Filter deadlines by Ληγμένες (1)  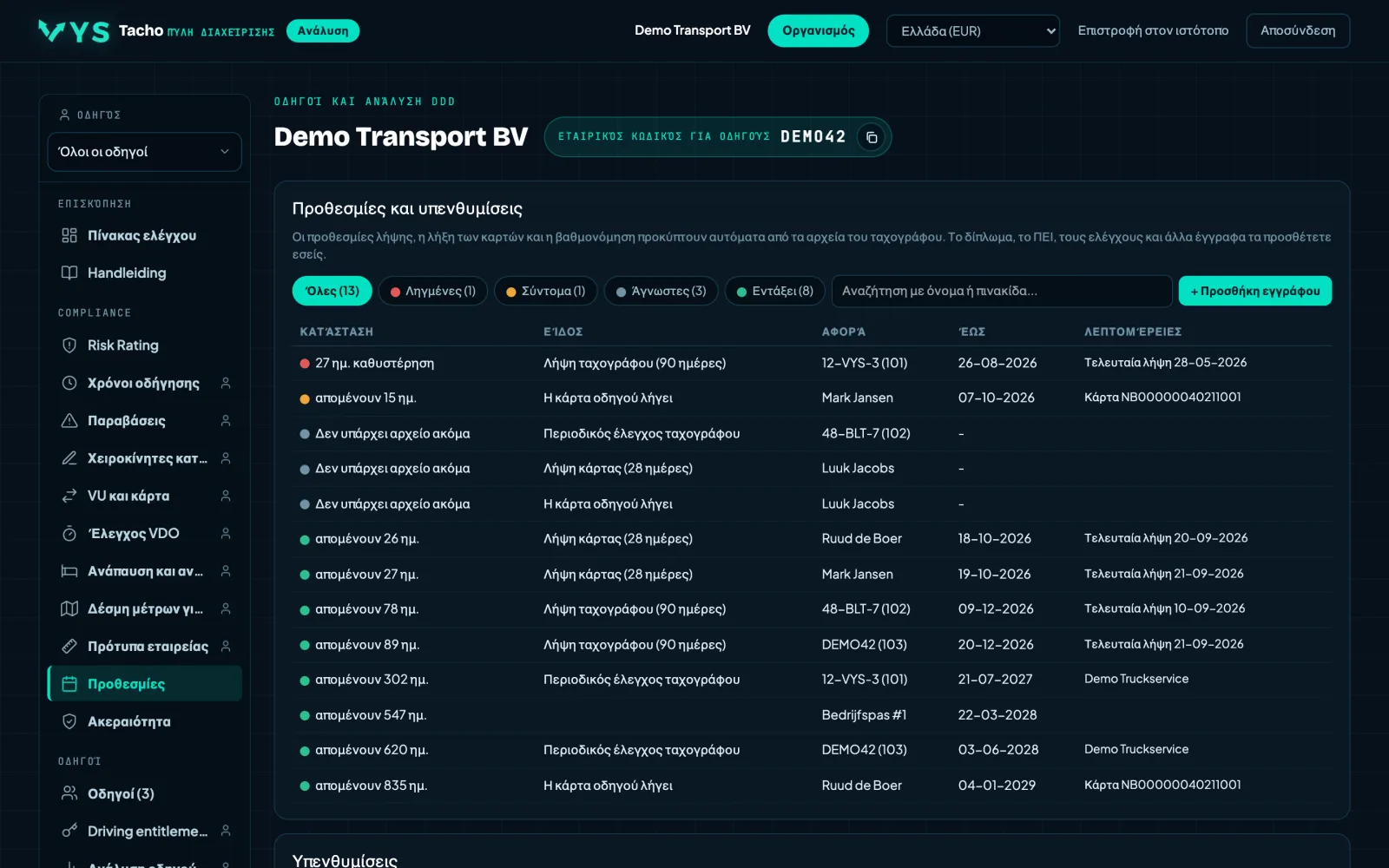click(433, 291)
